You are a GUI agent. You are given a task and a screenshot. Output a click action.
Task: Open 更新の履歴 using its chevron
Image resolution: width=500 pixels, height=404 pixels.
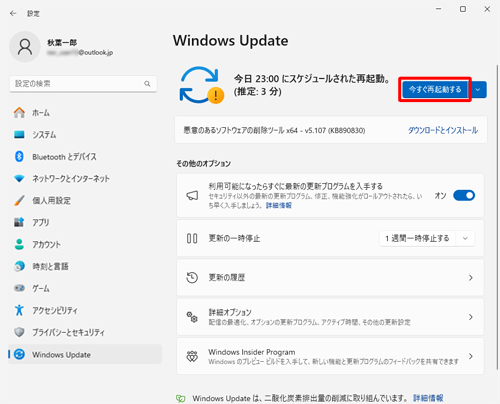pos(471,278)
